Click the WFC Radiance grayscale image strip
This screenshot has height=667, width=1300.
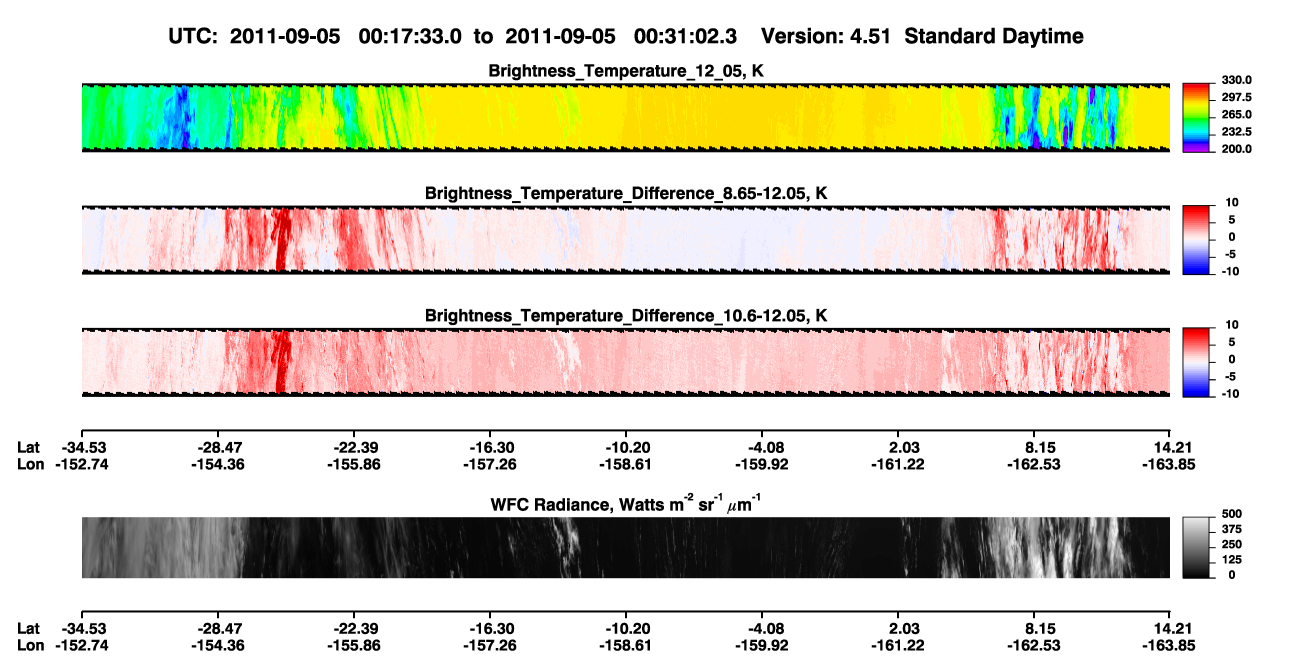pyautogui.click(x=625, y=547)
